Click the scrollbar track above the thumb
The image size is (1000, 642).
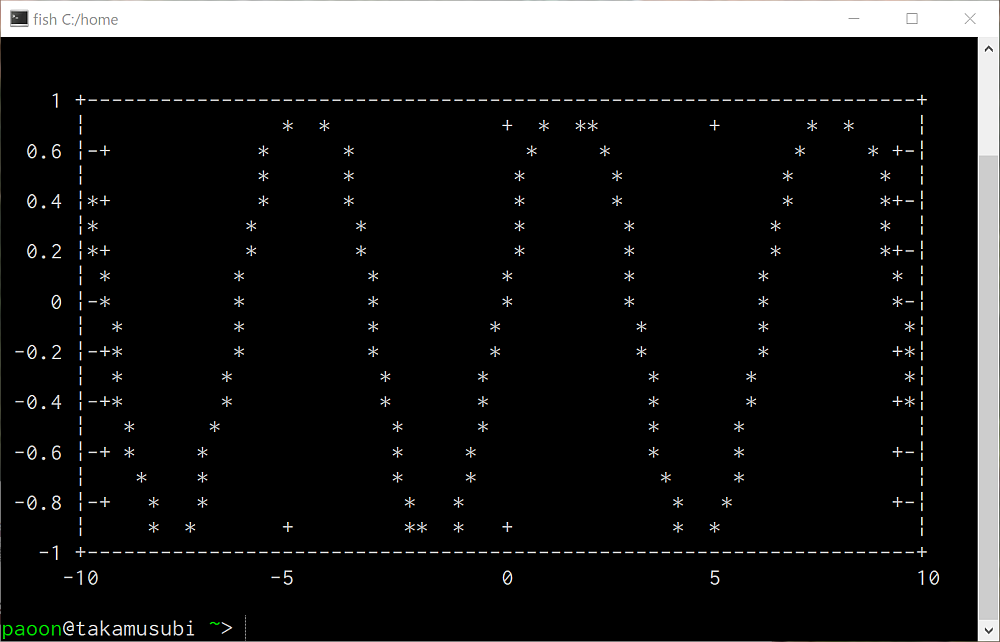point(988,100)
